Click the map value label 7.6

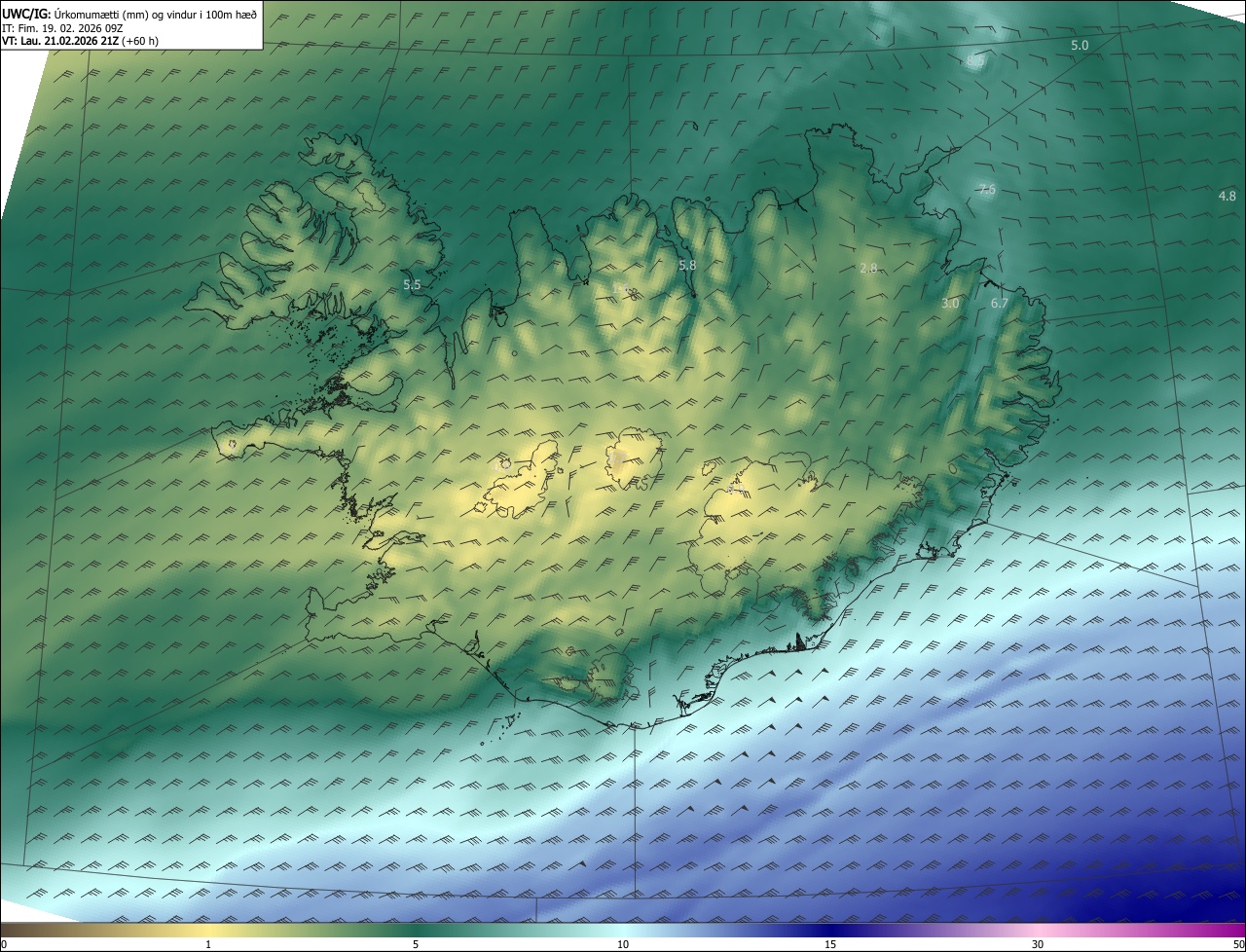click(x=987, y=189)
